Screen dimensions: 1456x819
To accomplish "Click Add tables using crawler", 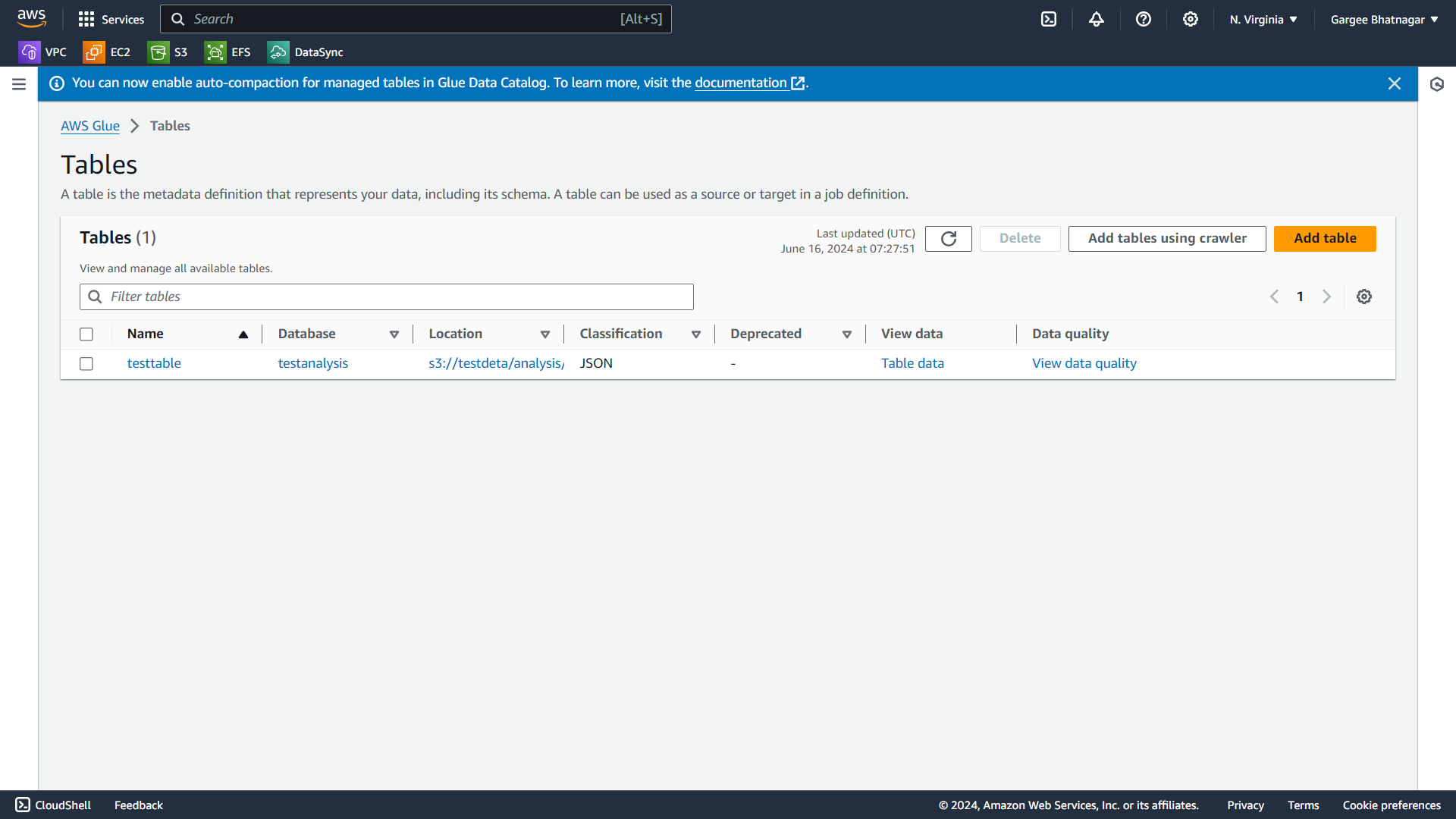I will click(1166, 239).
